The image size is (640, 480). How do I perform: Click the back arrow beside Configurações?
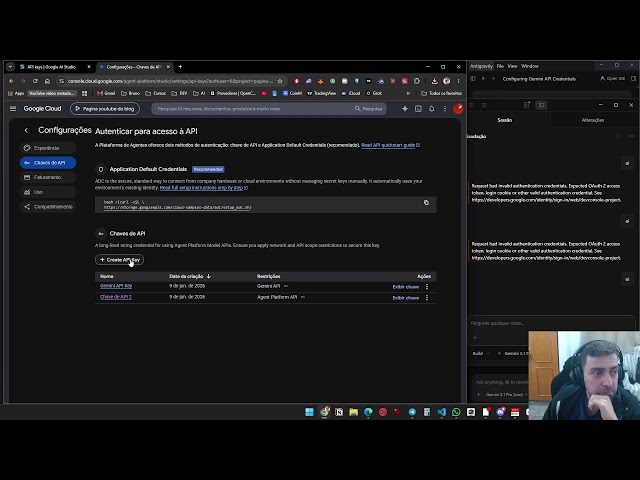tap(26, 130)
